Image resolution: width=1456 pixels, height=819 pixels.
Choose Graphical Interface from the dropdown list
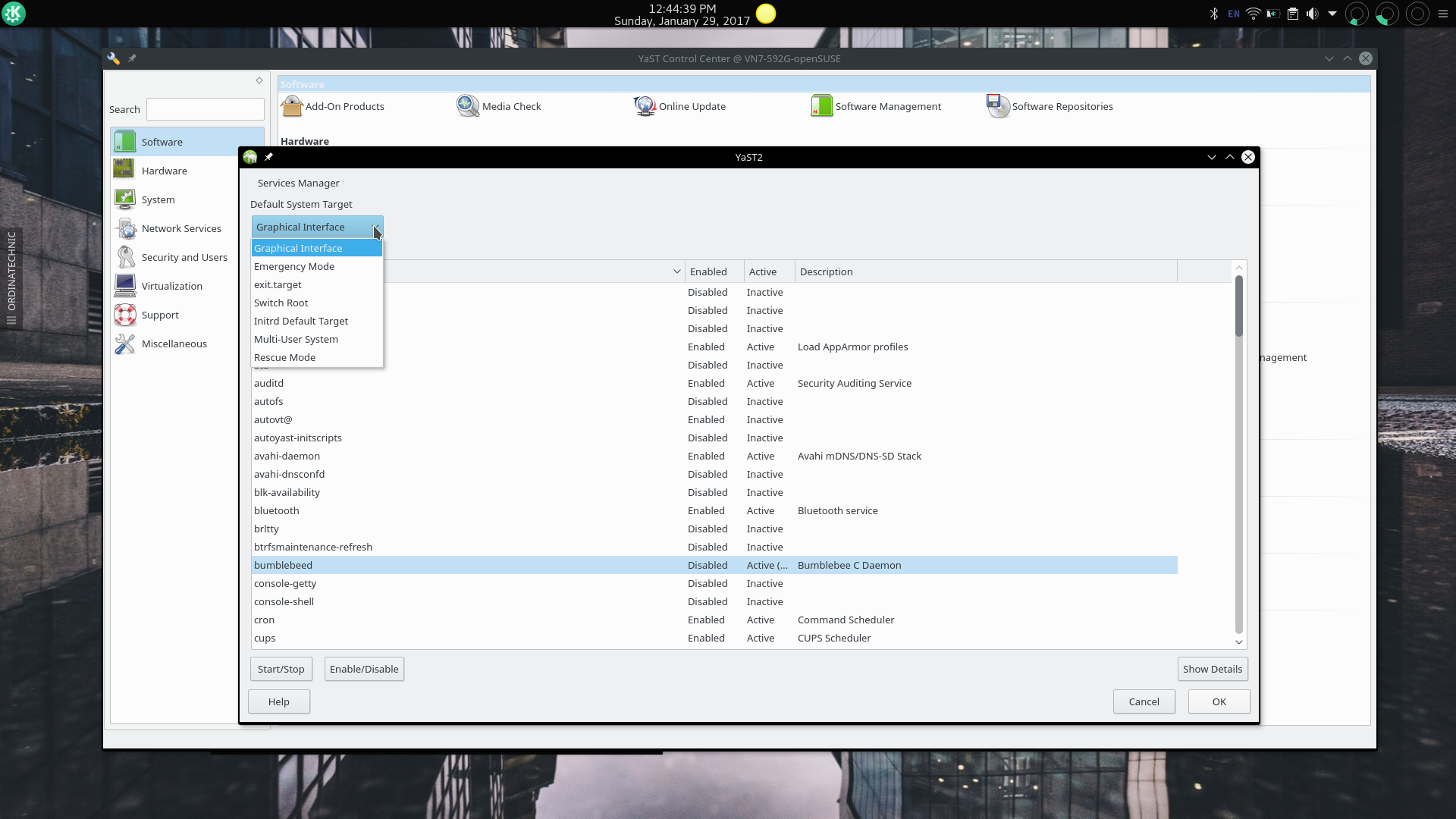point(317,248)
